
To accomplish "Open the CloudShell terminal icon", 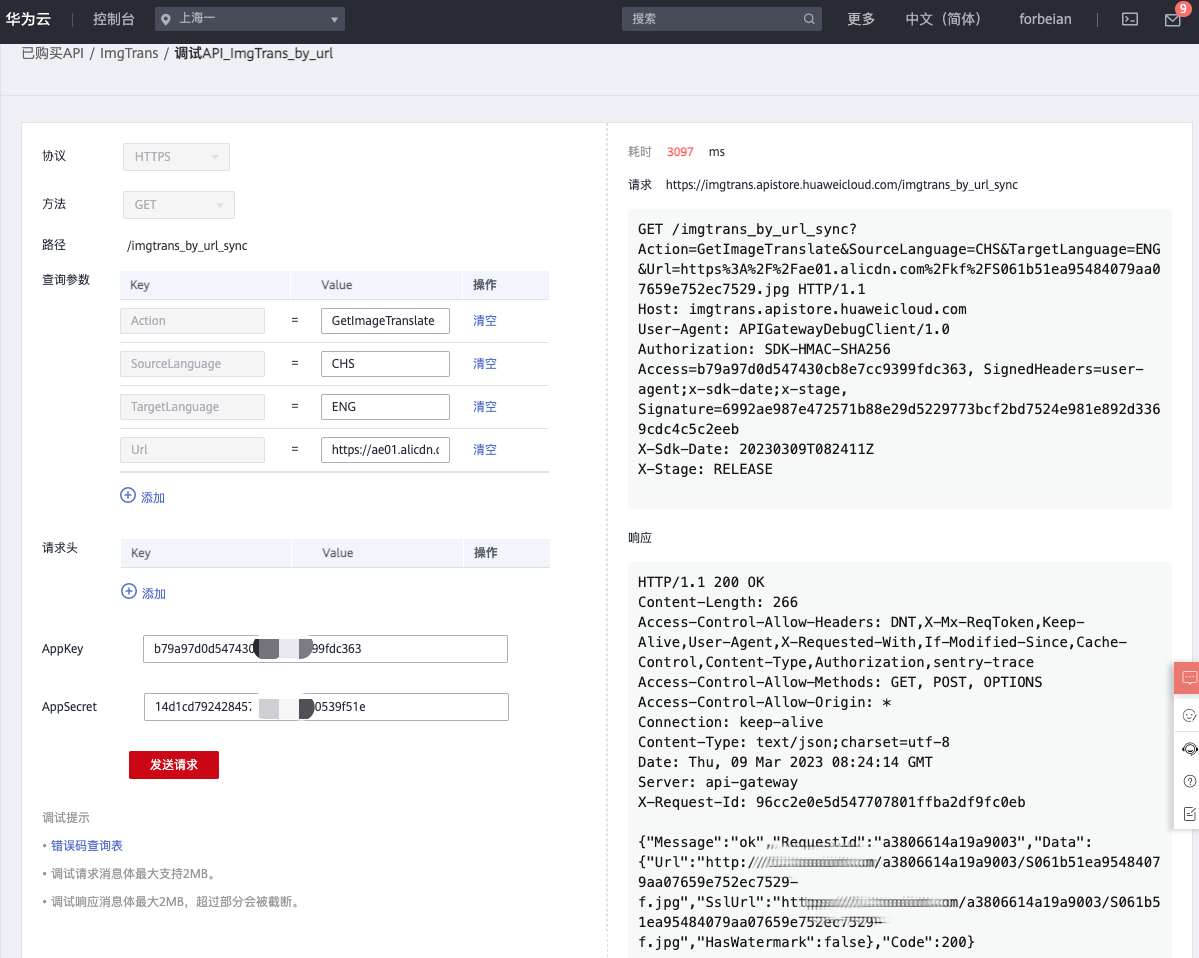I will 1130,19.
